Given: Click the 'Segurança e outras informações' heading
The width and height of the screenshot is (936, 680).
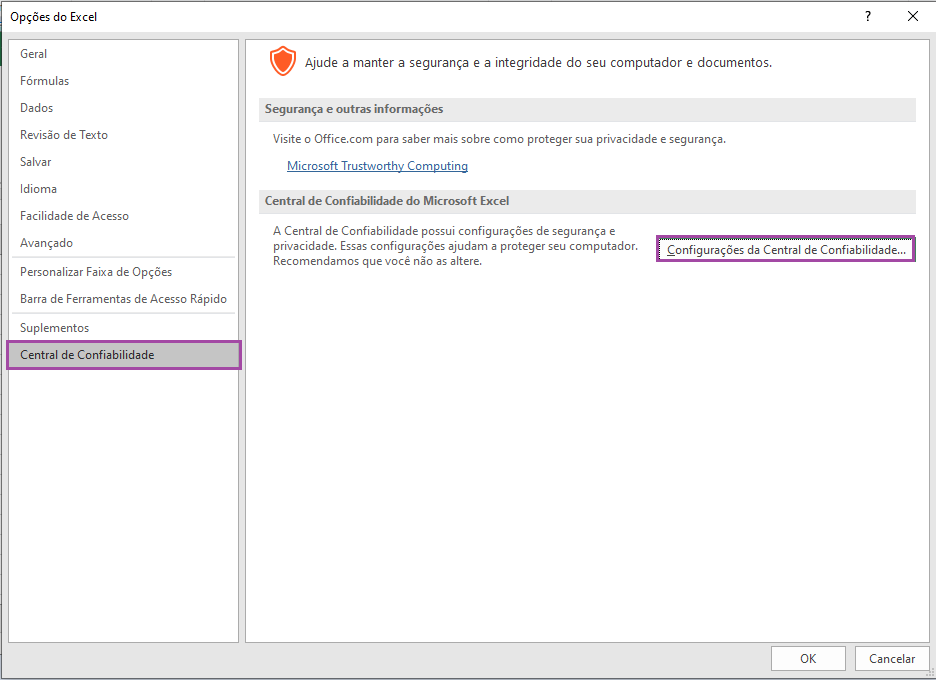Looking at the screenshot, I should (x=354, y=109).
